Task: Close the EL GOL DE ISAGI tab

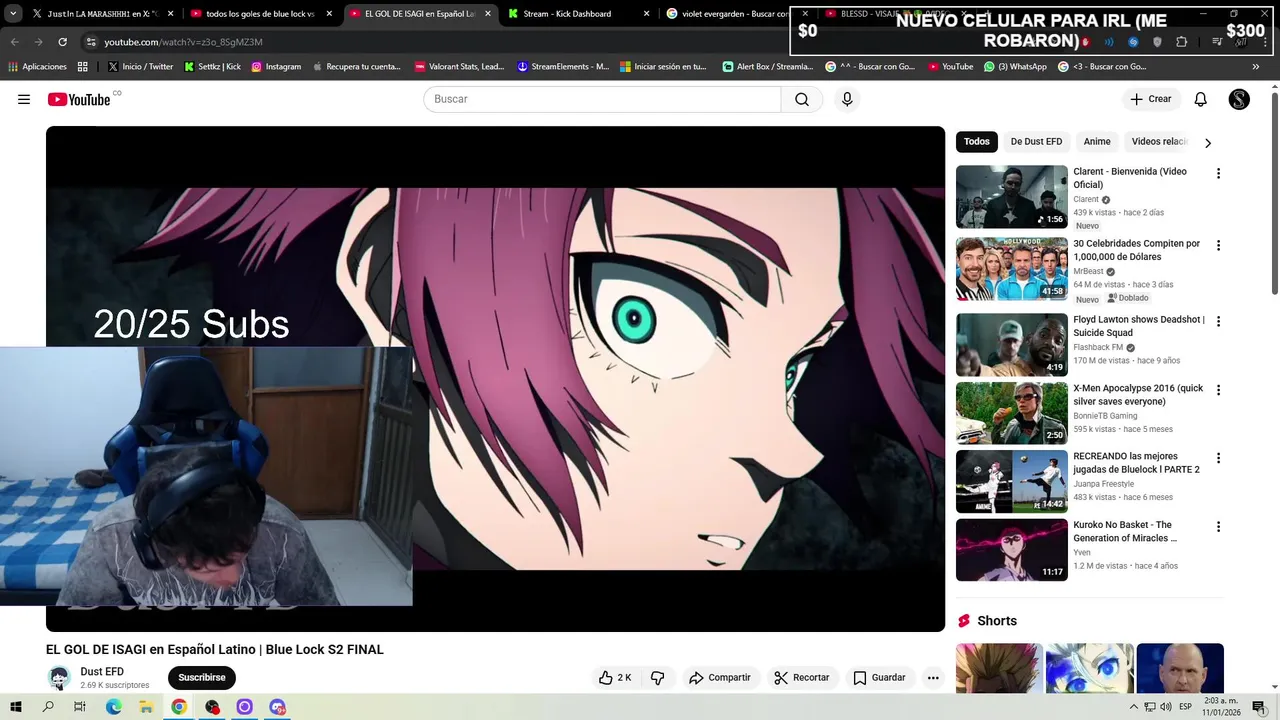Action: tap(488, 14)
